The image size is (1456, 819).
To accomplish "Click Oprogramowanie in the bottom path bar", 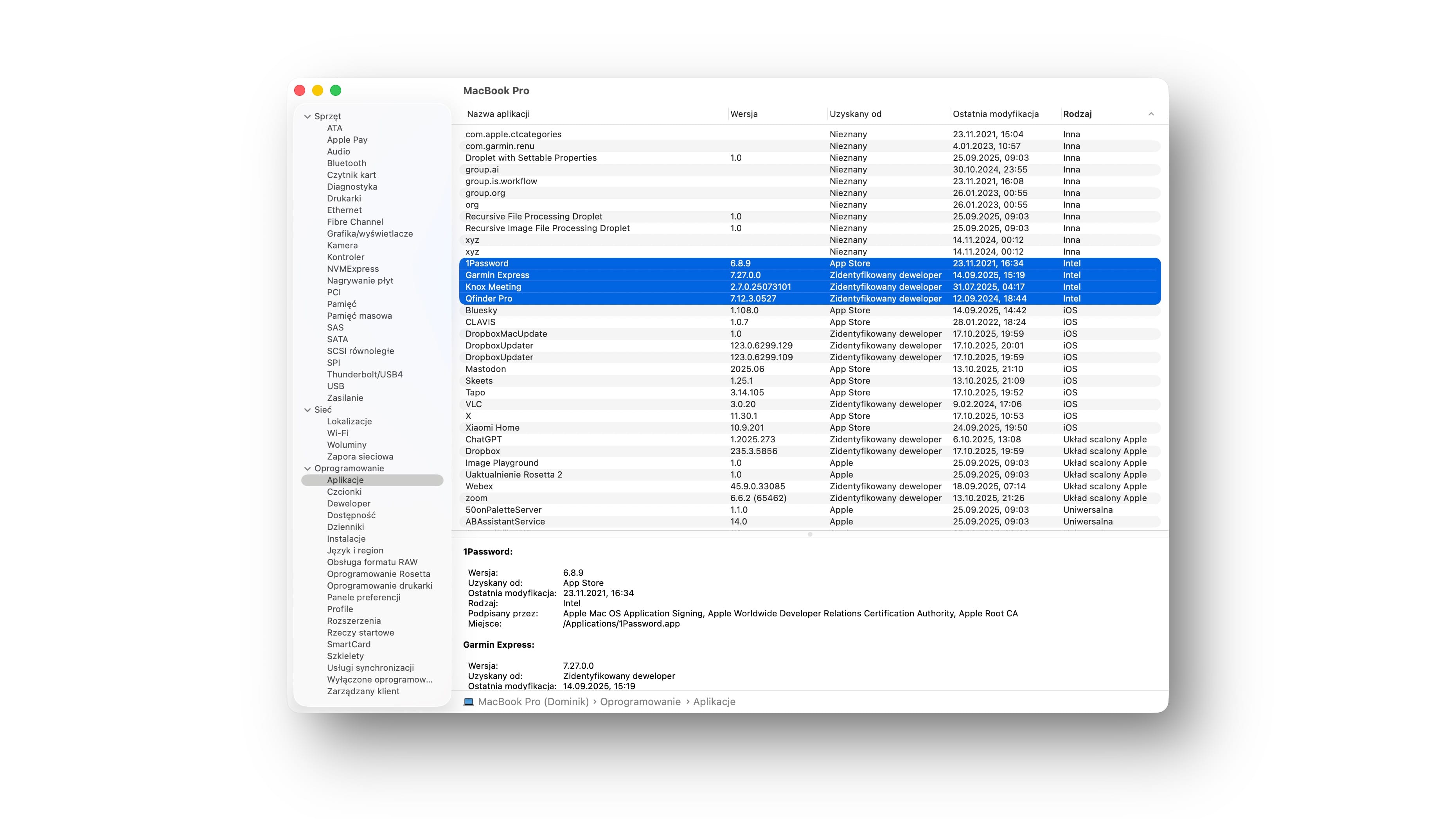I will click(640, 701).
